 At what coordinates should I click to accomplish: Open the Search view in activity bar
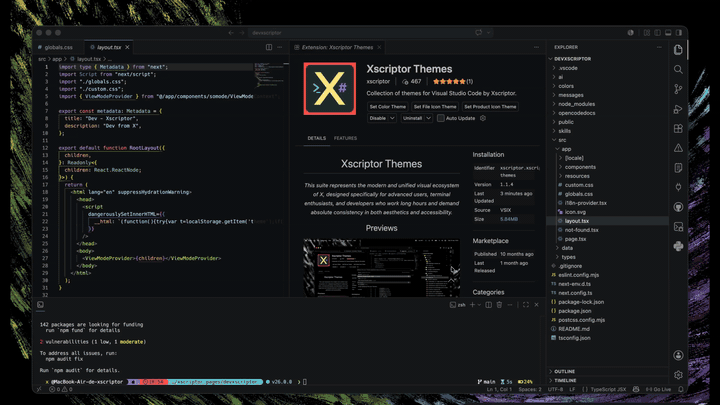678,69
